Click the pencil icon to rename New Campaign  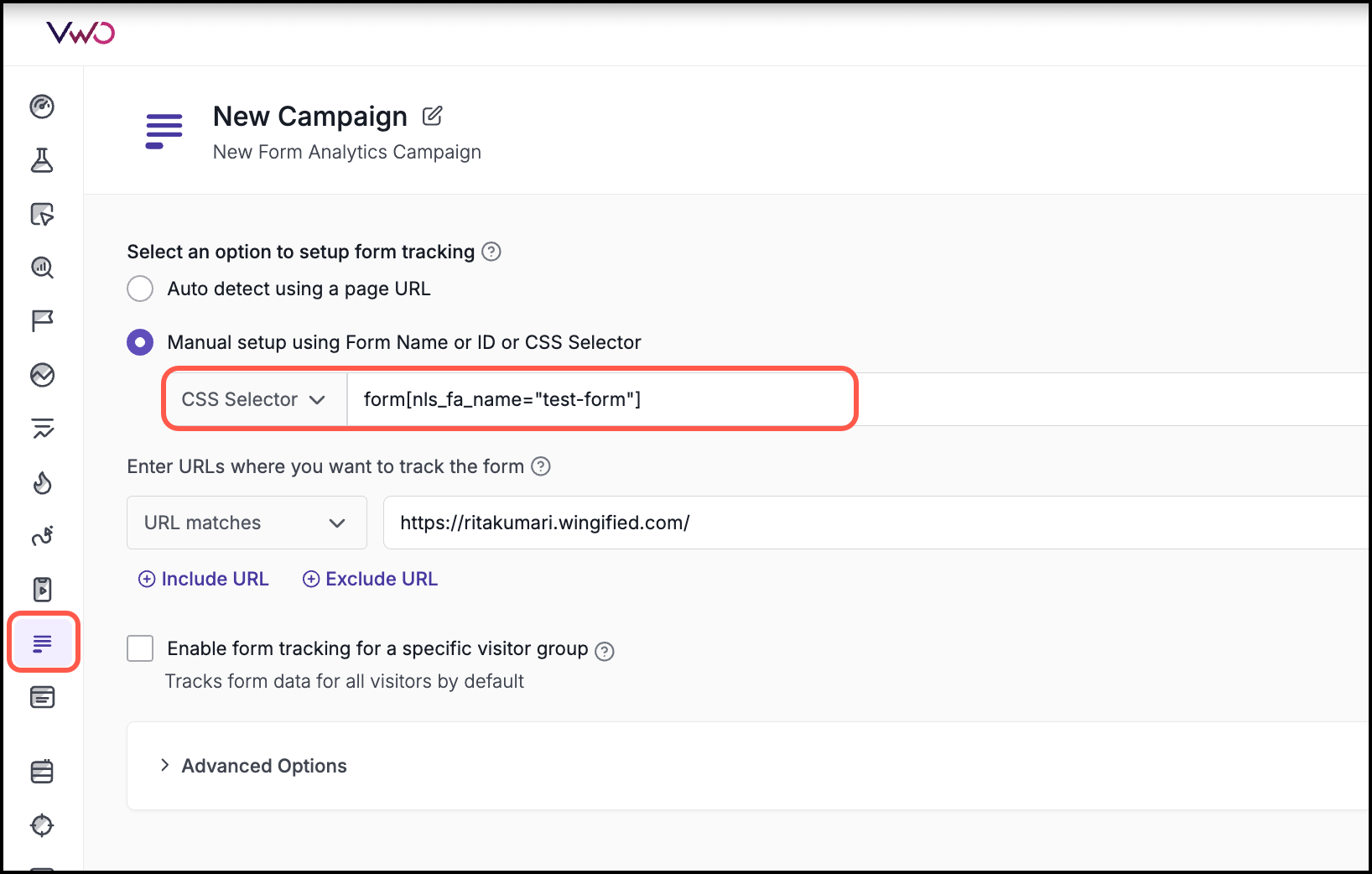(432, 116)
